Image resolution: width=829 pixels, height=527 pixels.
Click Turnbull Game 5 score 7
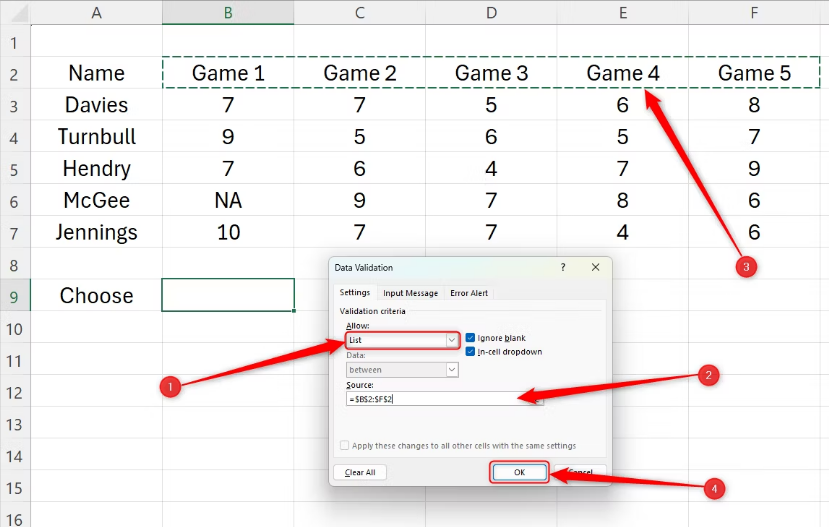(x=754, y=136)
